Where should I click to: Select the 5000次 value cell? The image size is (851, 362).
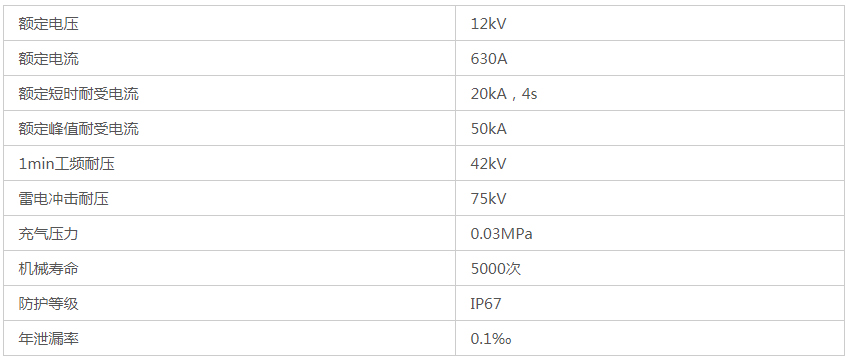651,268
